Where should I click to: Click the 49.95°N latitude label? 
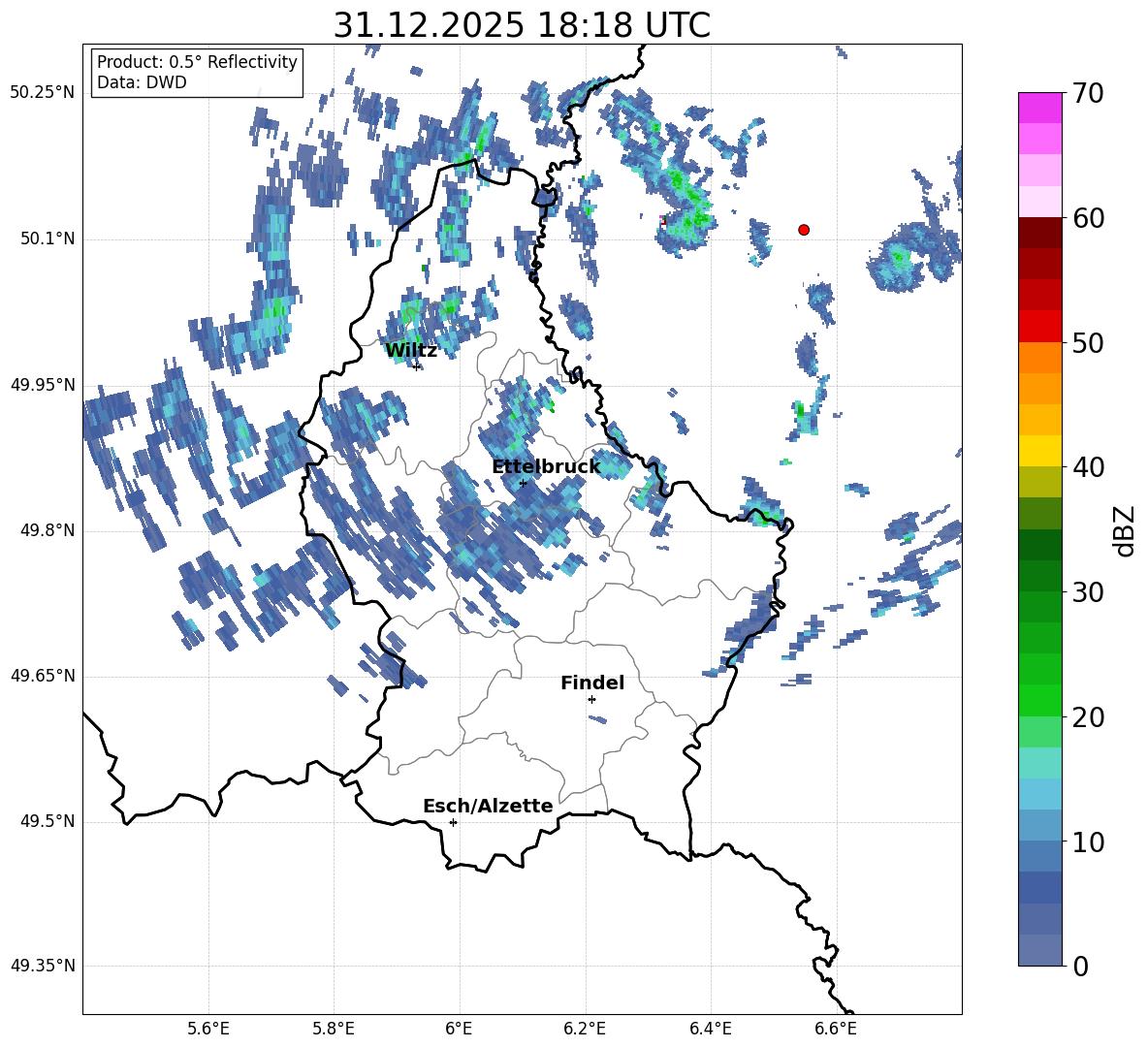click(x=43, y=385)
